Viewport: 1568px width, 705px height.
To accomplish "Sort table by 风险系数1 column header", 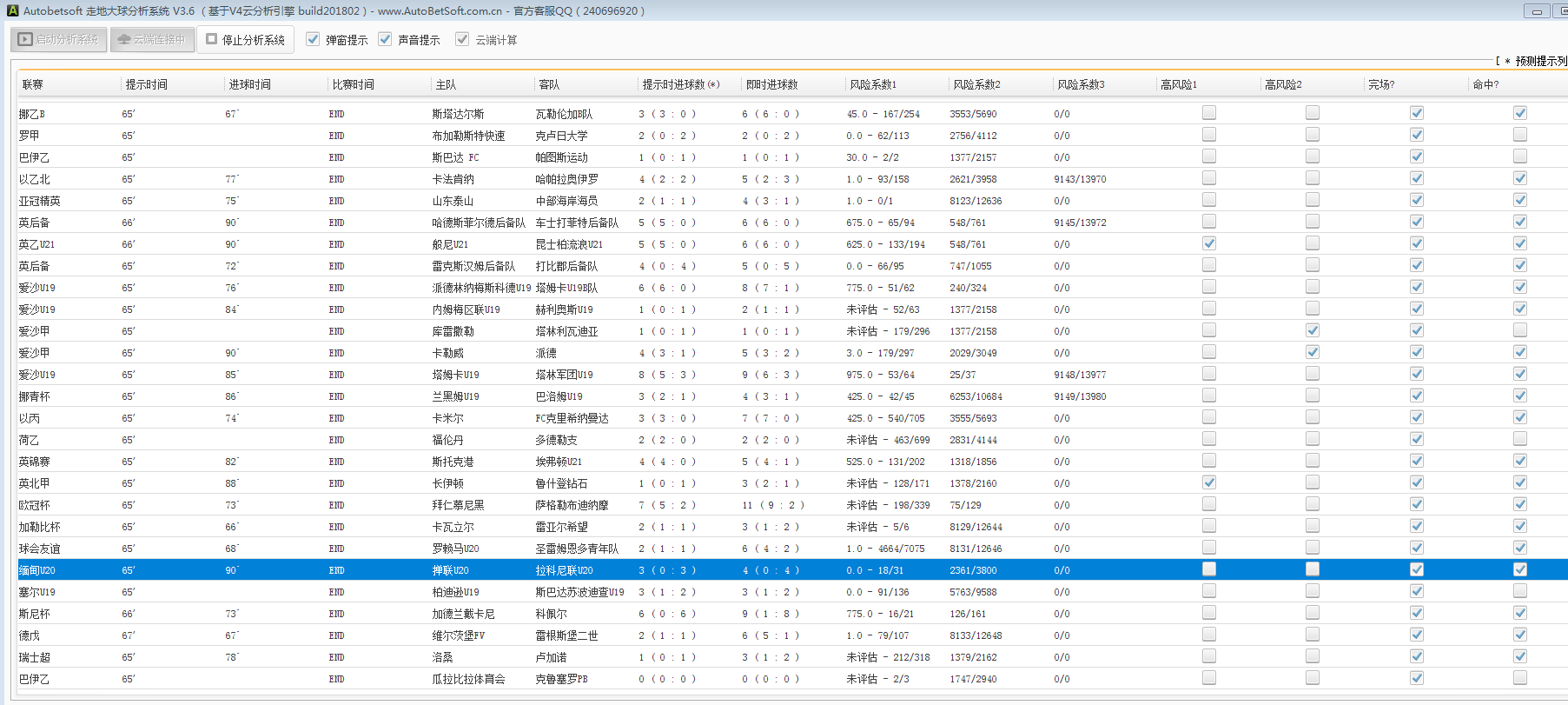I will pos(872,84).
